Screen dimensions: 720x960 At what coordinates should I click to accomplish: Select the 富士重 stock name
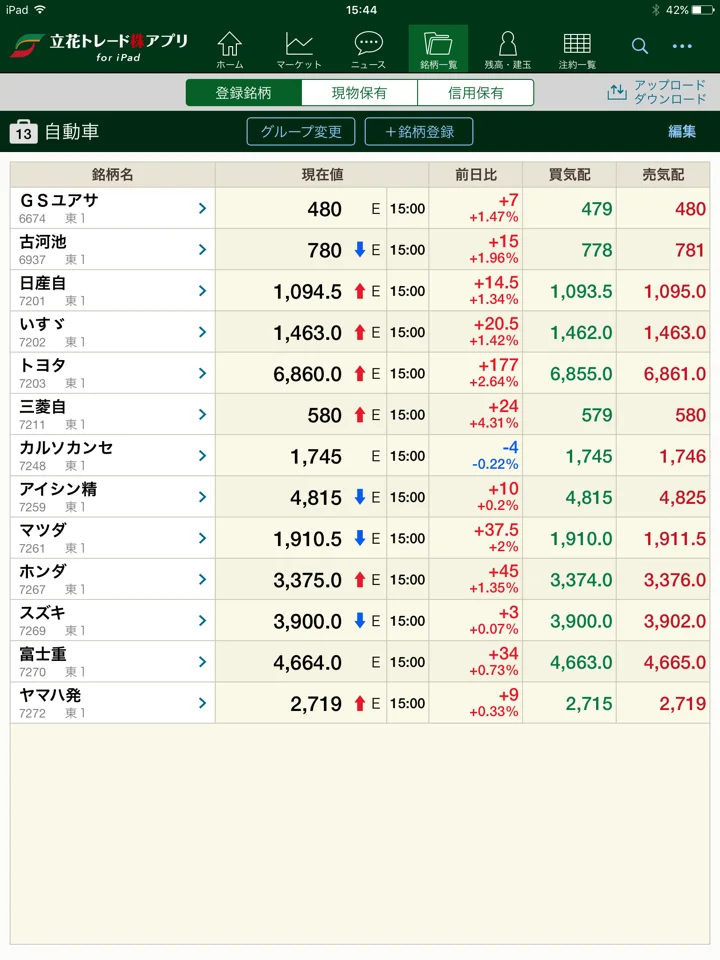[43, 654]
